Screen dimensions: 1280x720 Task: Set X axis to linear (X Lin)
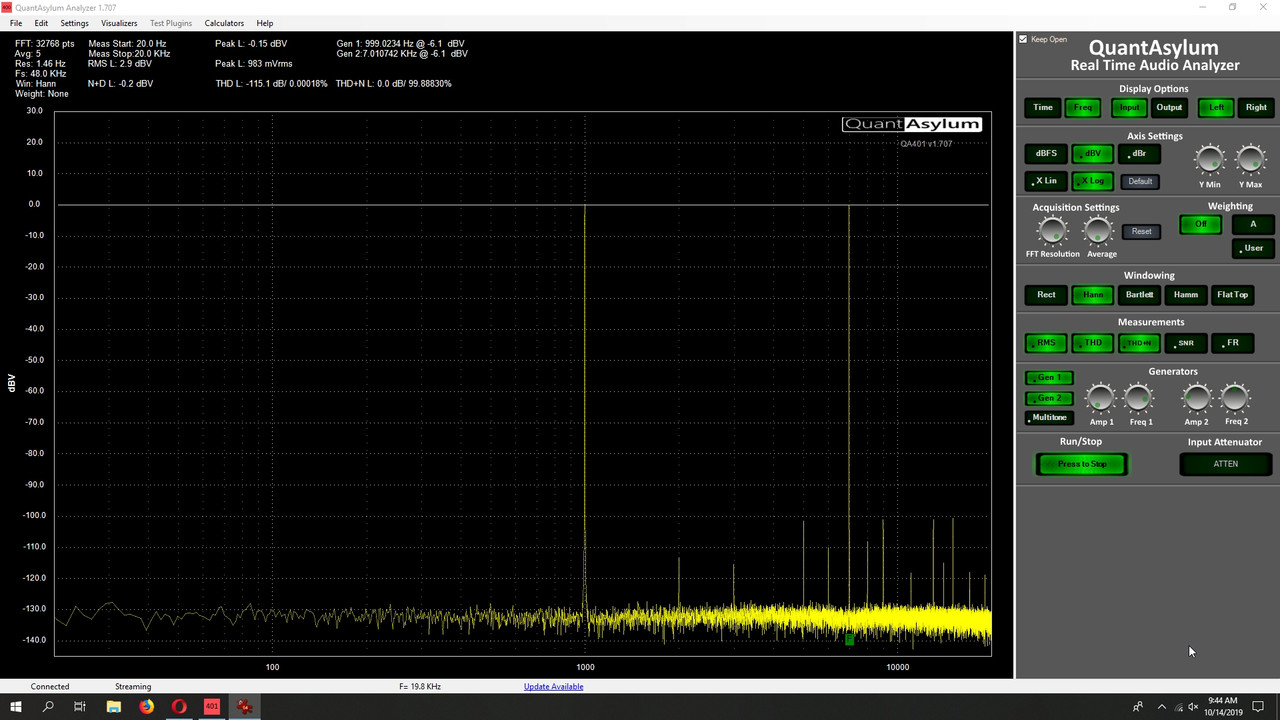[x=1046, y=181]
